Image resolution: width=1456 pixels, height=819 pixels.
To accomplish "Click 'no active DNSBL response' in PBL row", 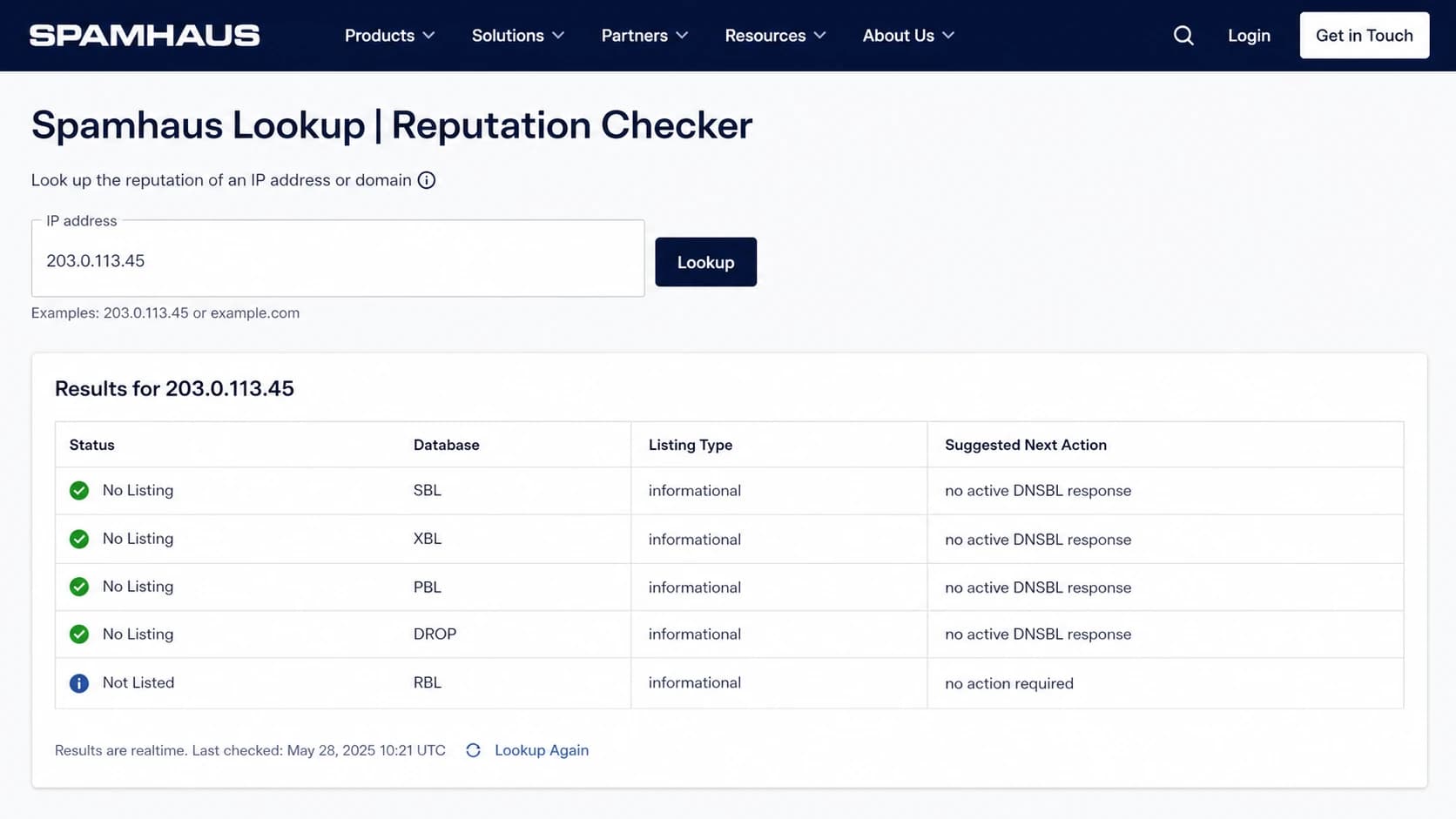I will click(1038, 587).
